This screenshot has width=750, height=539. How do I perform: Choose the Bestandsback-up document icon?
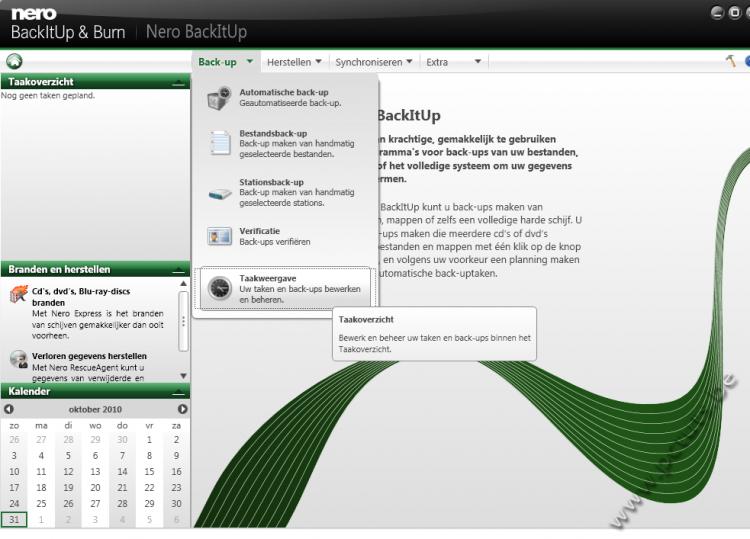[219, 143]
